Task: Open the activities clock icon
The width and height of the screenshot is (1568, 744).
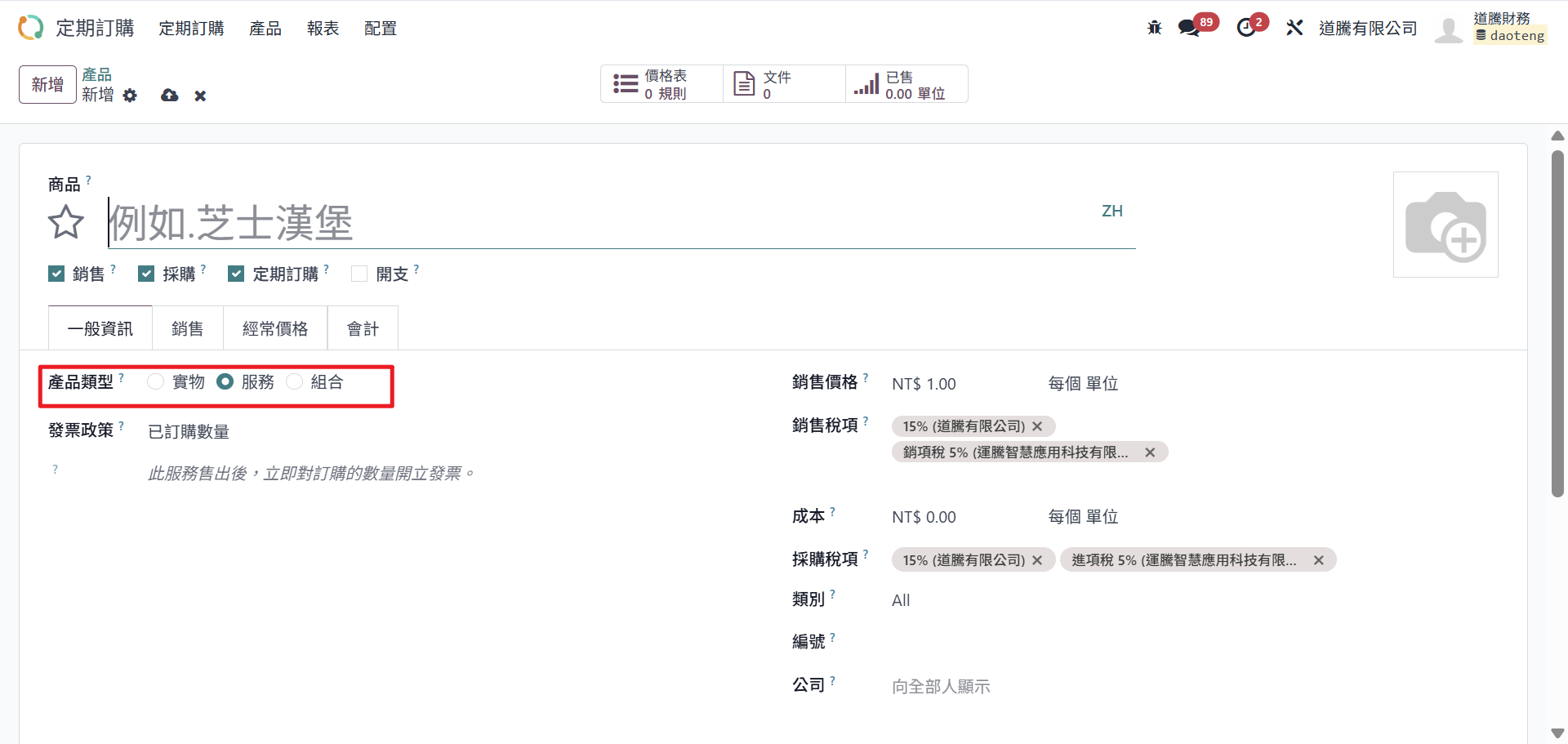Action: (1245, 28)
